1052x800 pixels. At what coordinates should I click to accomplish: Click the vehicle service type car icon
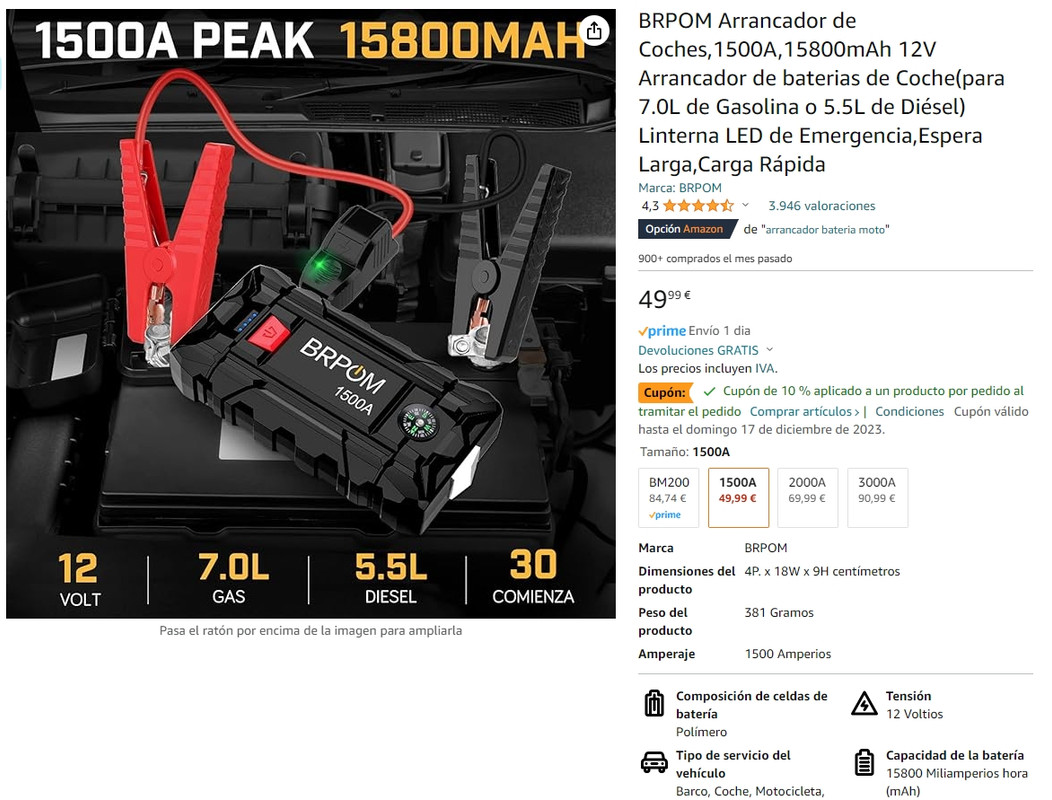(654, 762)
